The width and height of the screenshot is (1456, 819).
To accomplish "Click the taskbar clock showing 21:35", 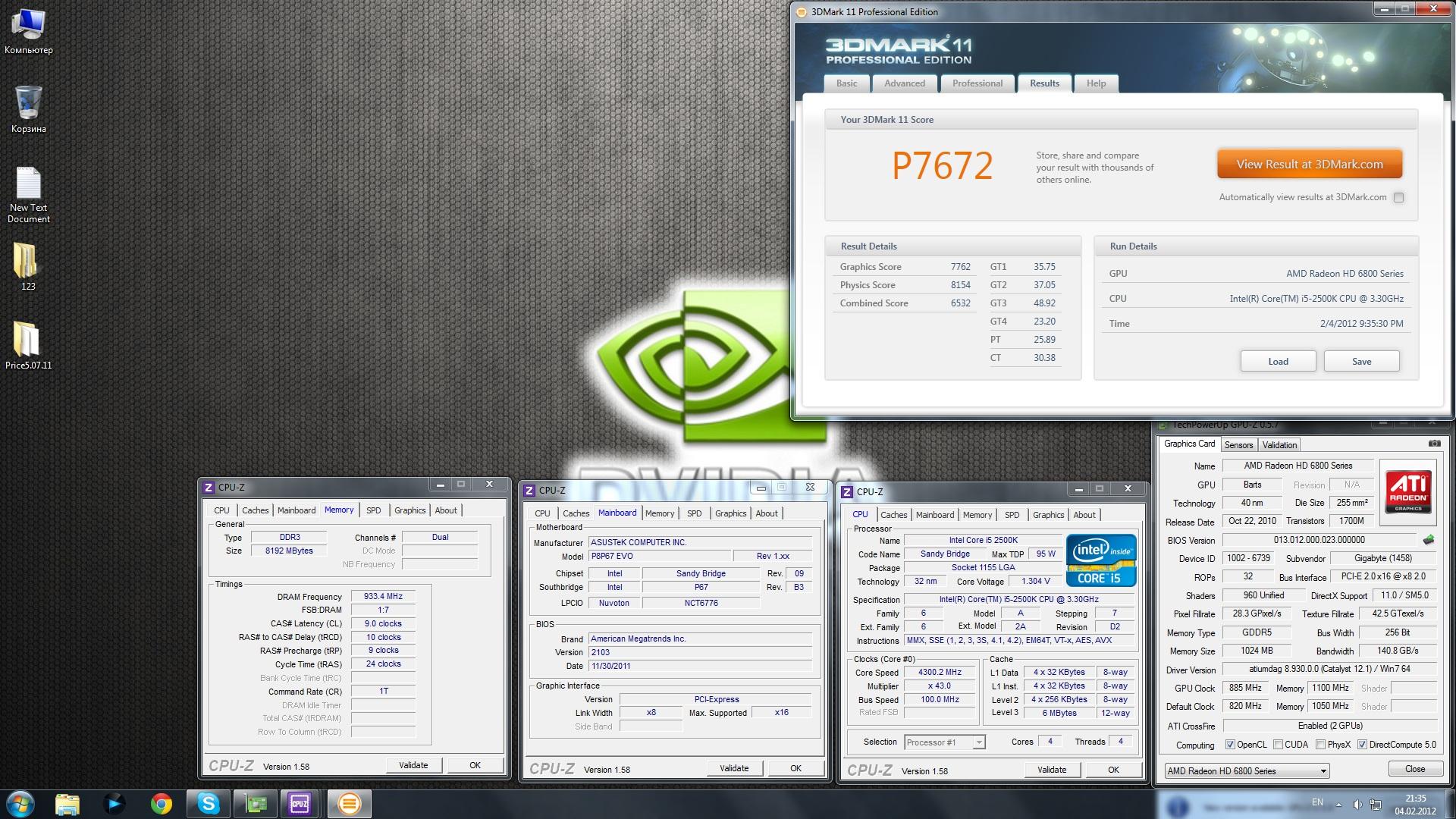I will point(1415,799).
